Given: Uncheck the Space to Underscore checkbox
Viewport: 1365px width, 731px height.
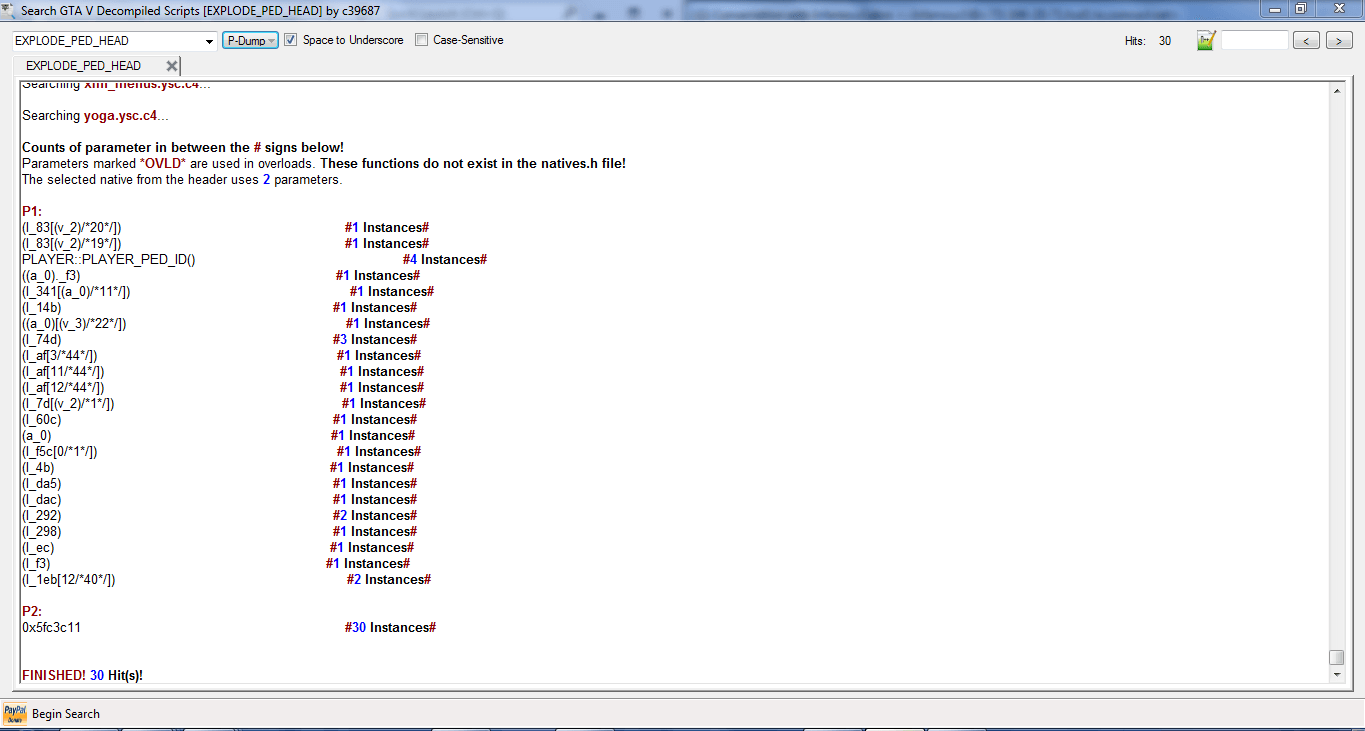Looking at the screenshot, I should (x=291, y=40).
